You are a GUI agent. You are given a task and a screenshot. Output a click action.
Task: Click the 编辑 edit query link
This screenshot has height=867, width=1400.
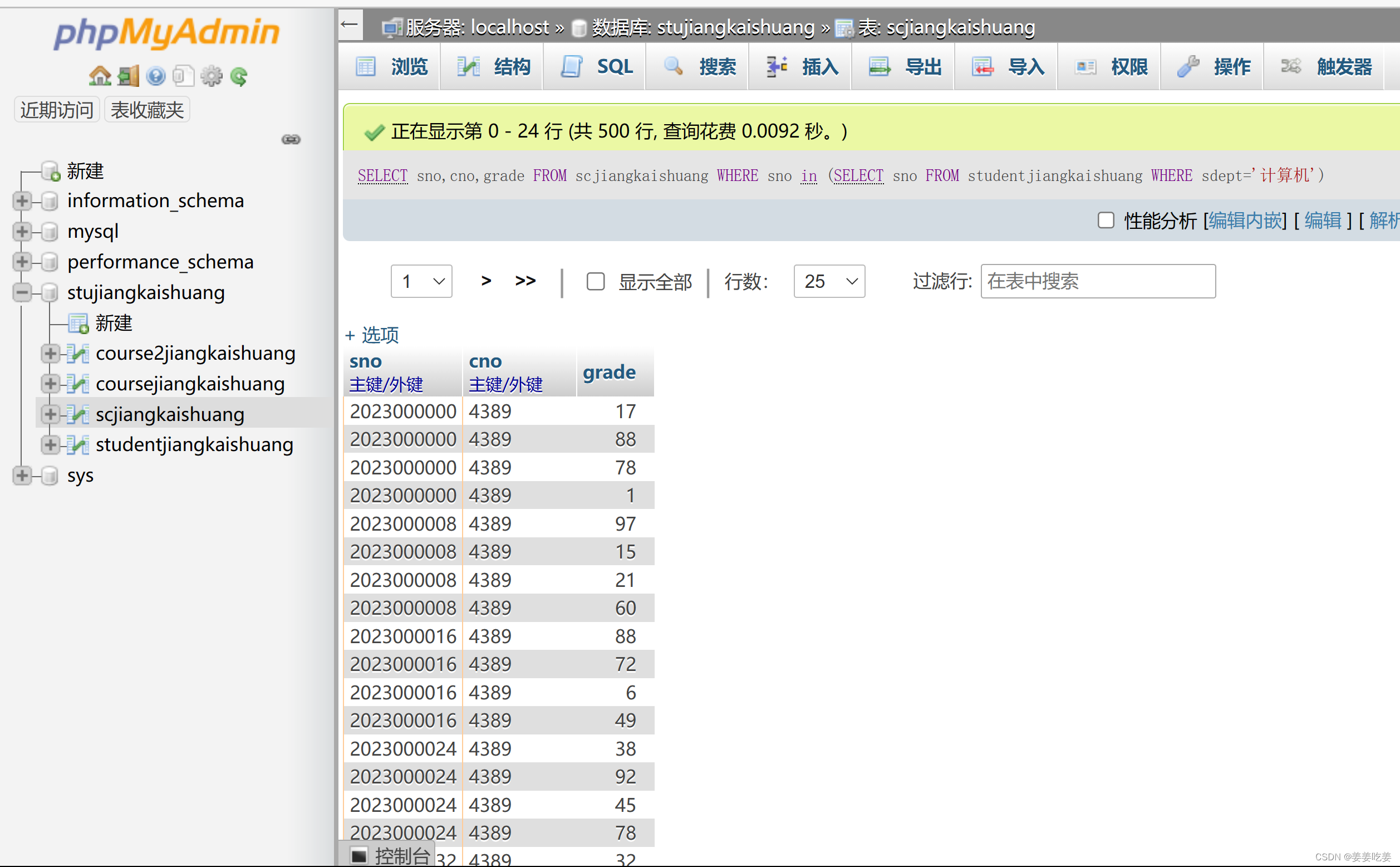pos(1323,220)
